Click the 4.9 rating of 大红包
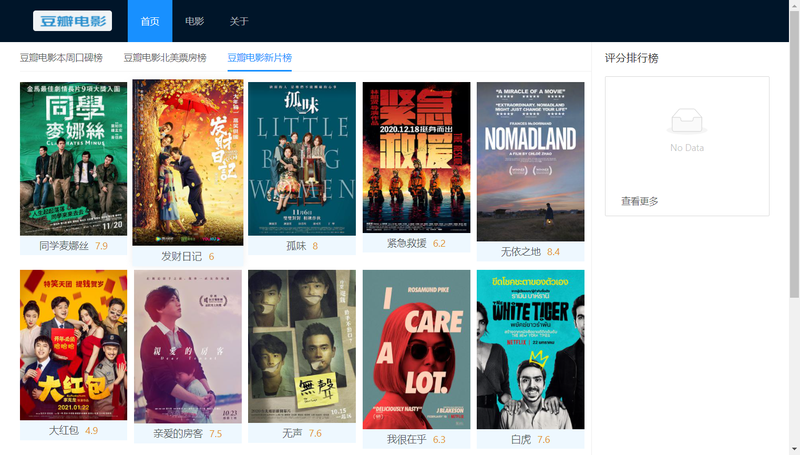Screen dimensions: 800x455 tap(91, 431)
